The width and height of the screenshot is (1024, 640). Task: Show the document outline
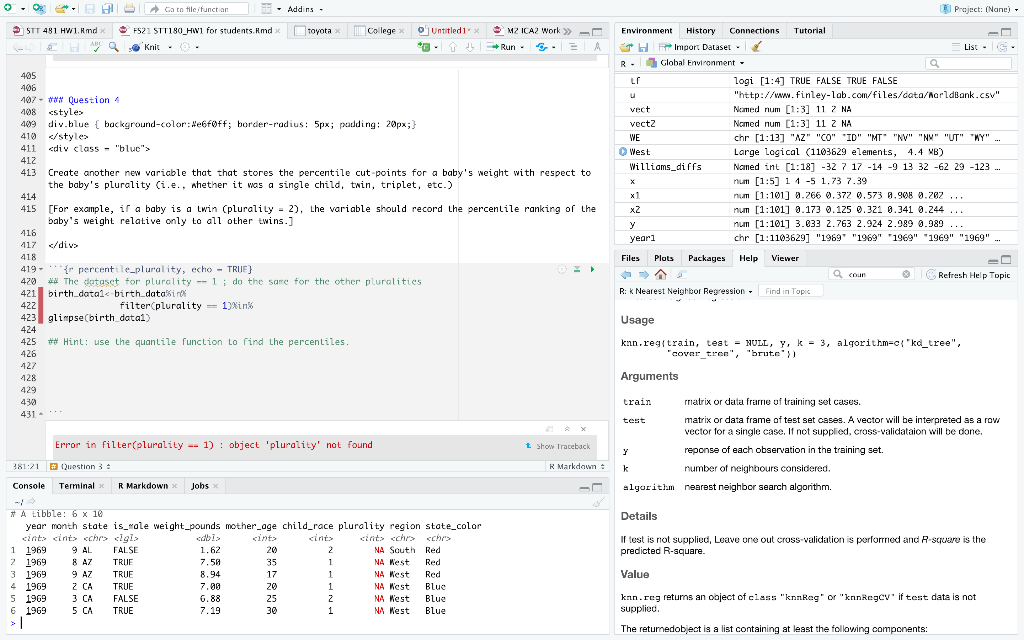[574, 46]
